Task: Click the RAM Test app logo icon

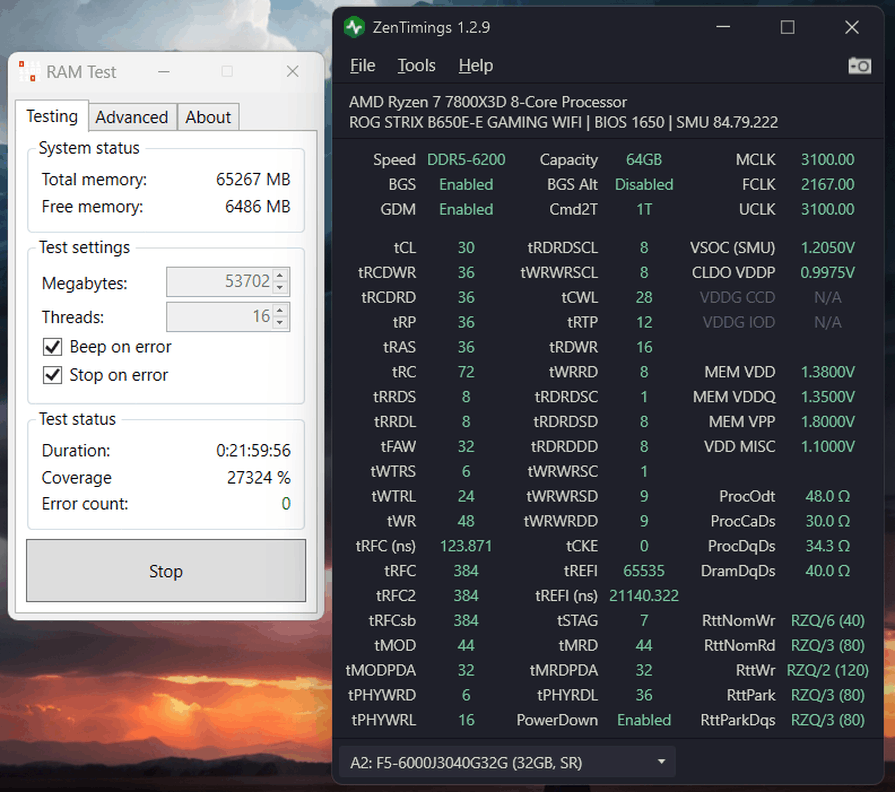Action: point(29,71)
